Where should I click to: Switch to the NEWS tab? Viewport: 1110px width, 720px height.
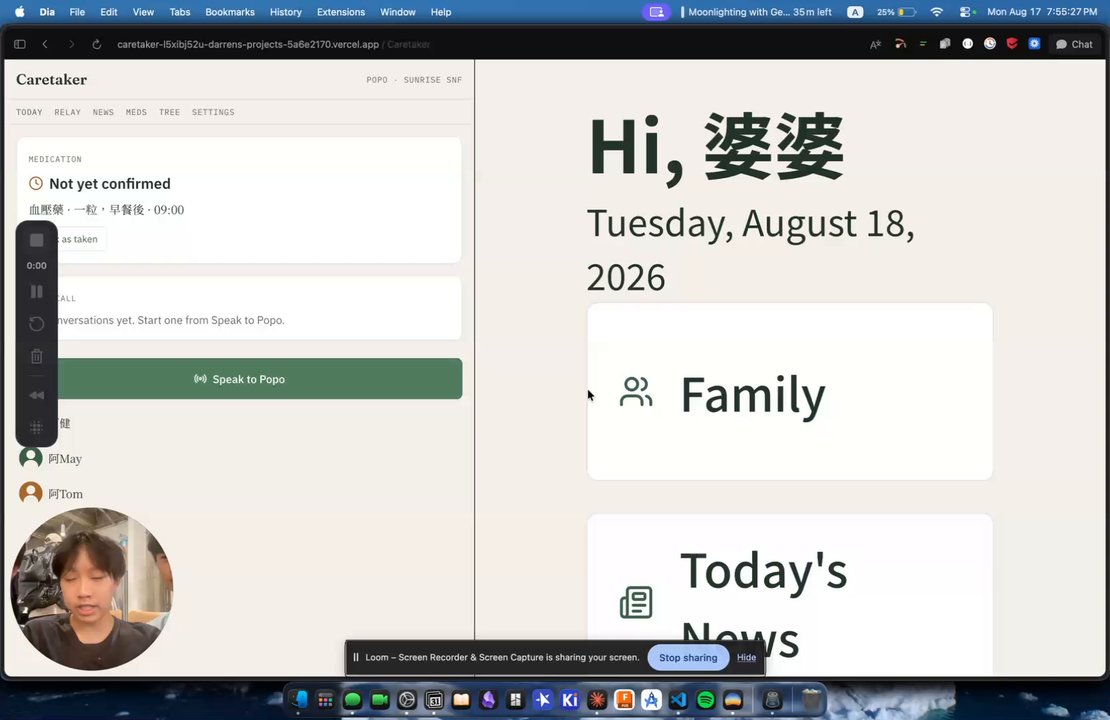pos(103,112)
